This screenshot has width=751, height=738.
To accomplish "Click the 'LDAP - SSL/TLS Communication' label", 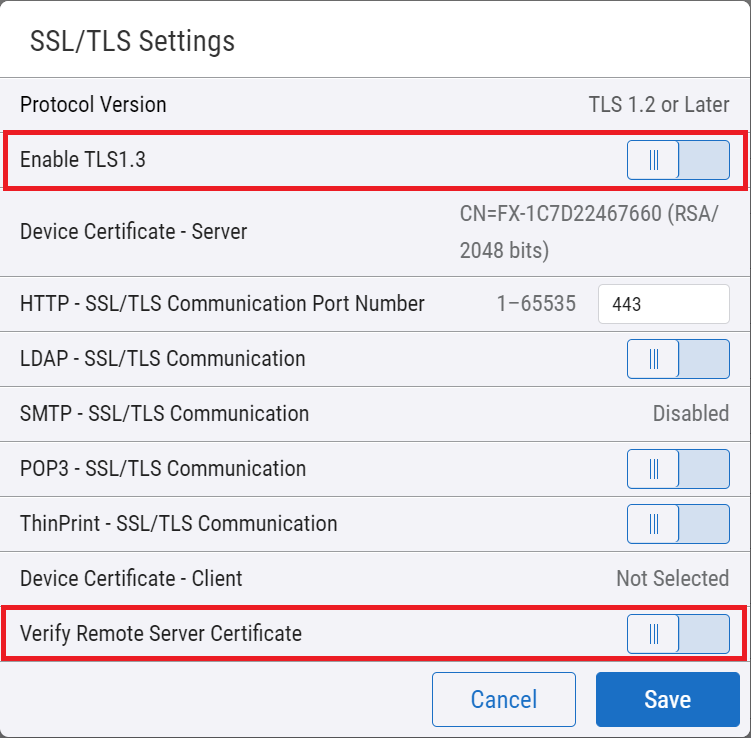I will pos(163,359).
